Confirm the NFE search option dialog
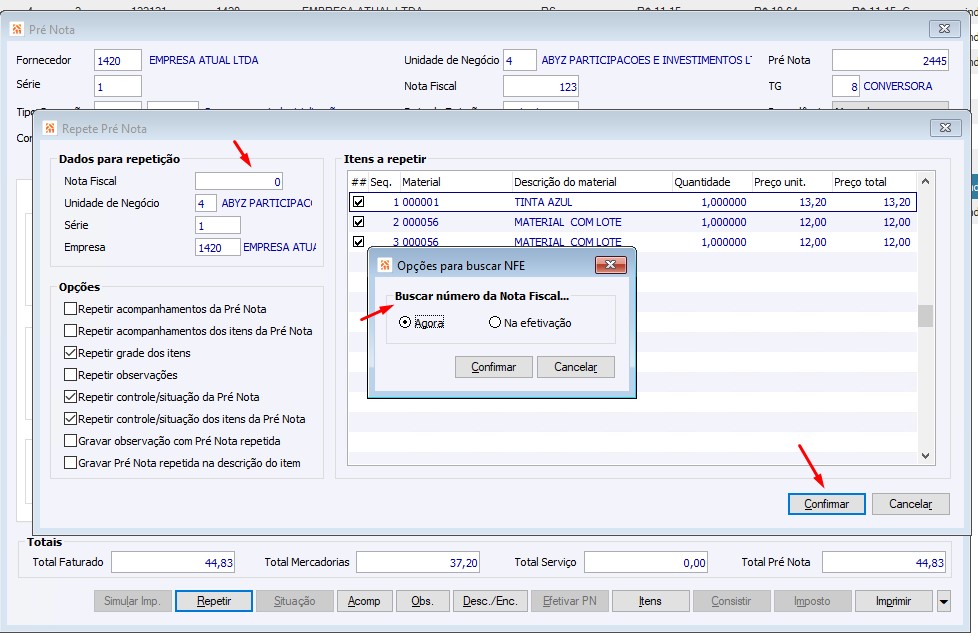 pos(493,367)
